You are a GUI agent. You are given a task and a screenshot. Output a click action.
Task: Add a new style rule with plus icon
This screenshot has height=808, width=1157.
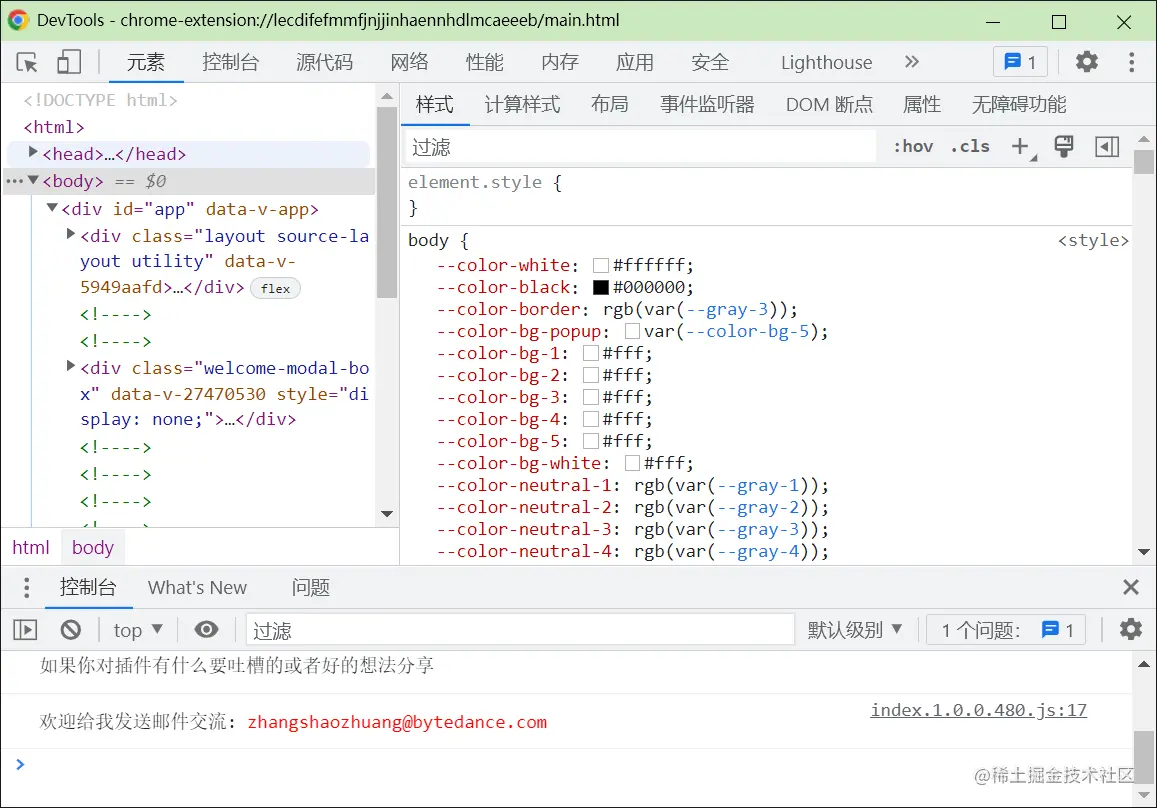click(1021, 146)
